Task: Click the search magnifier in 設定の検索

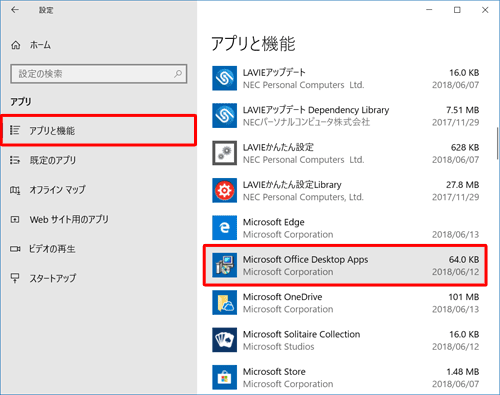Action: 178,74
